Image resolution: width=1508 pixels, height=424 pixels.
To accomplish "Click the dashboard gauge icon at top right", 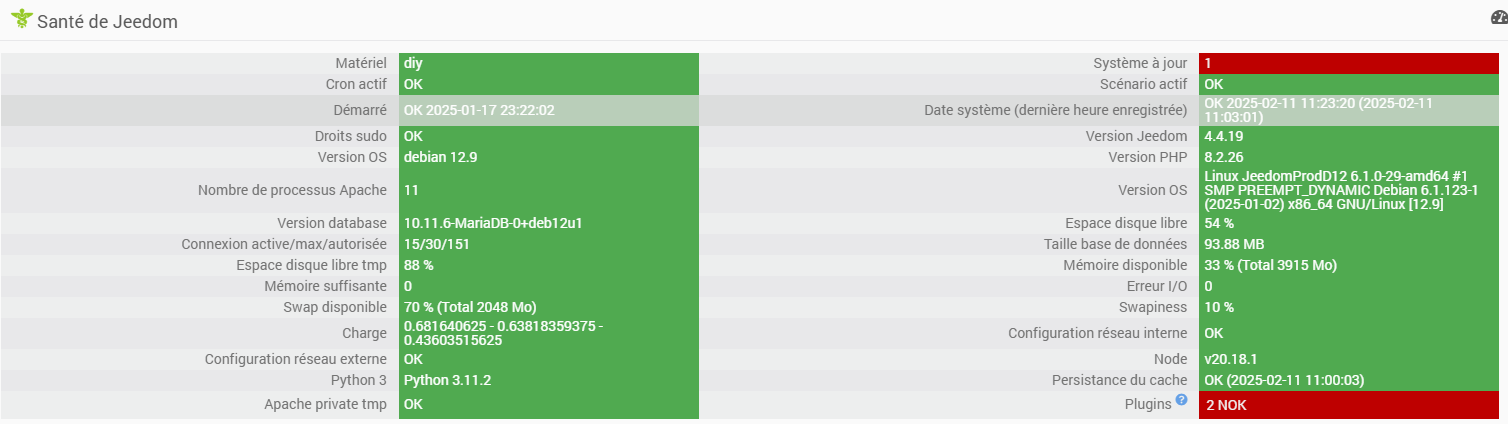I will click(x=1499, y=18).
